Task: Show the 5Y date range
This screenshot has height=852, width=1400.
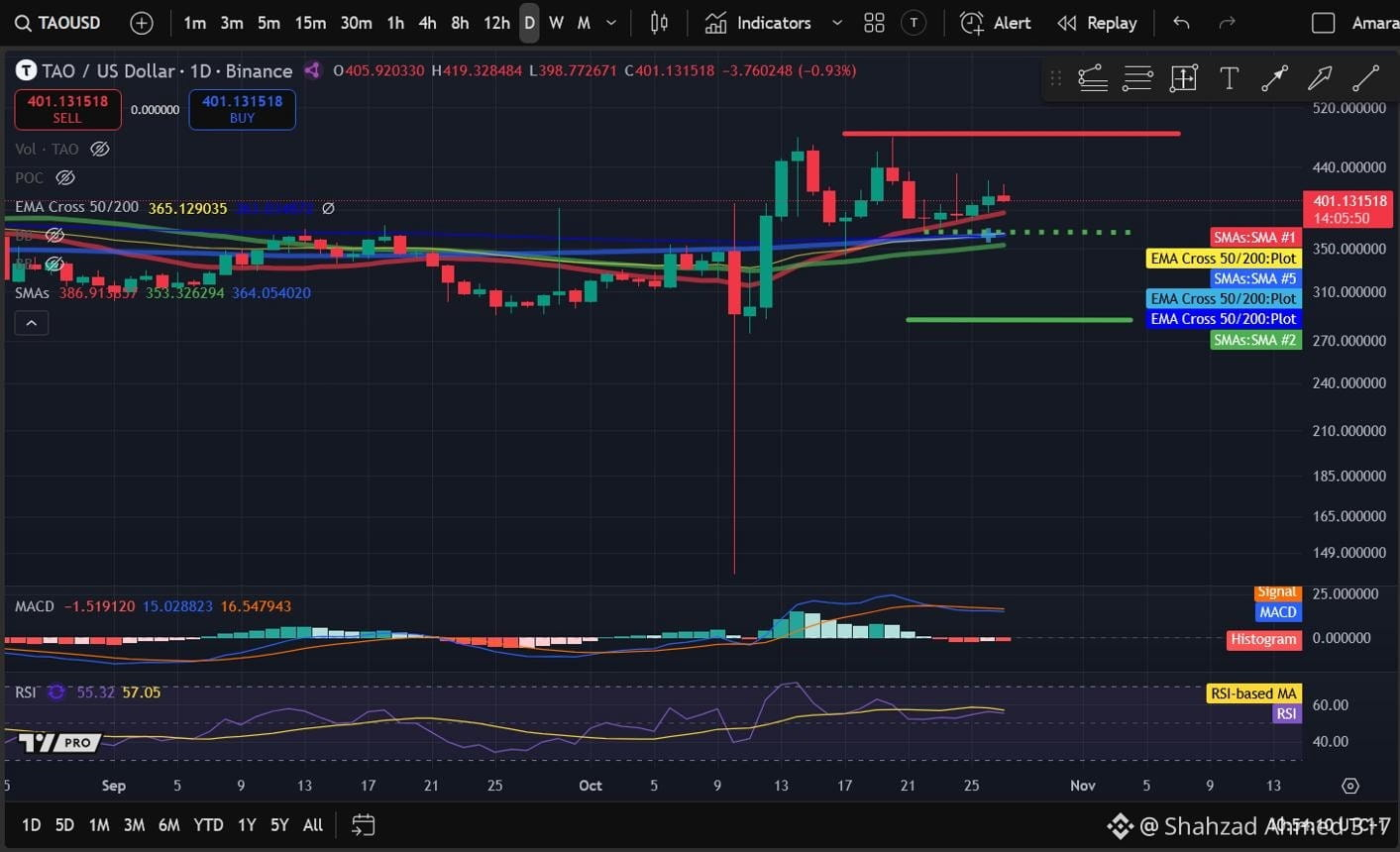Action: [279, 825]
